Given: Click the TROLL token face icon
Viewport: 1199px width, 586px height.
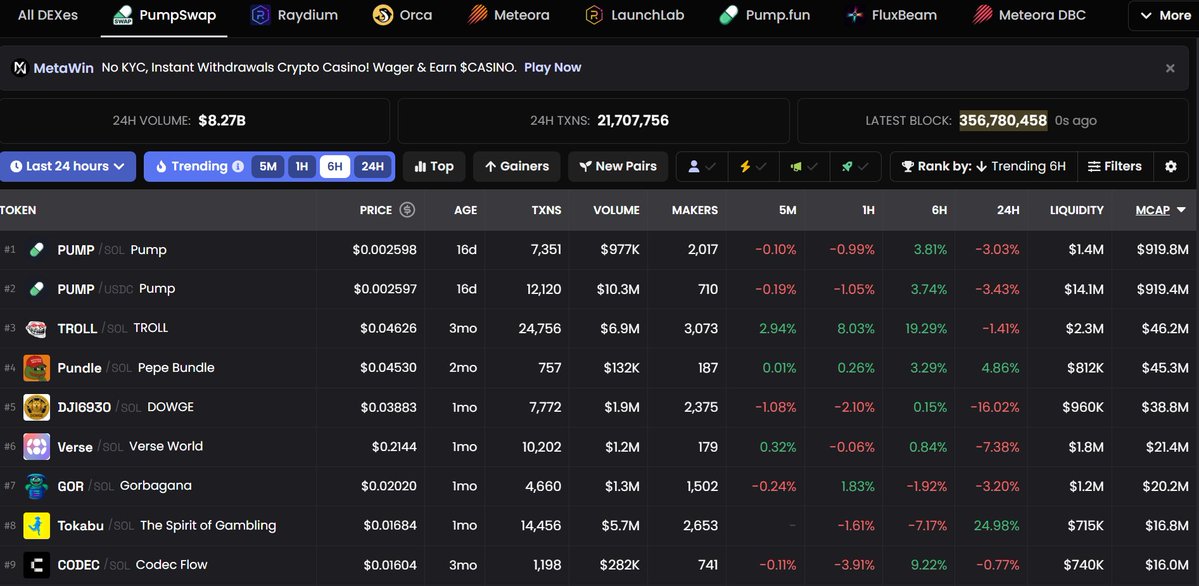Looking at the screenshot, I should 36,328.
